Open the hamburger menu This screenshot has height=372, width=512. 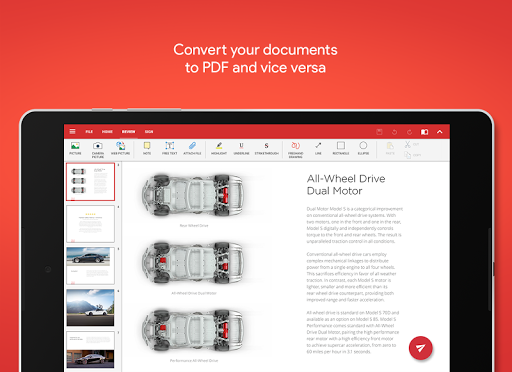click(72, 132)
